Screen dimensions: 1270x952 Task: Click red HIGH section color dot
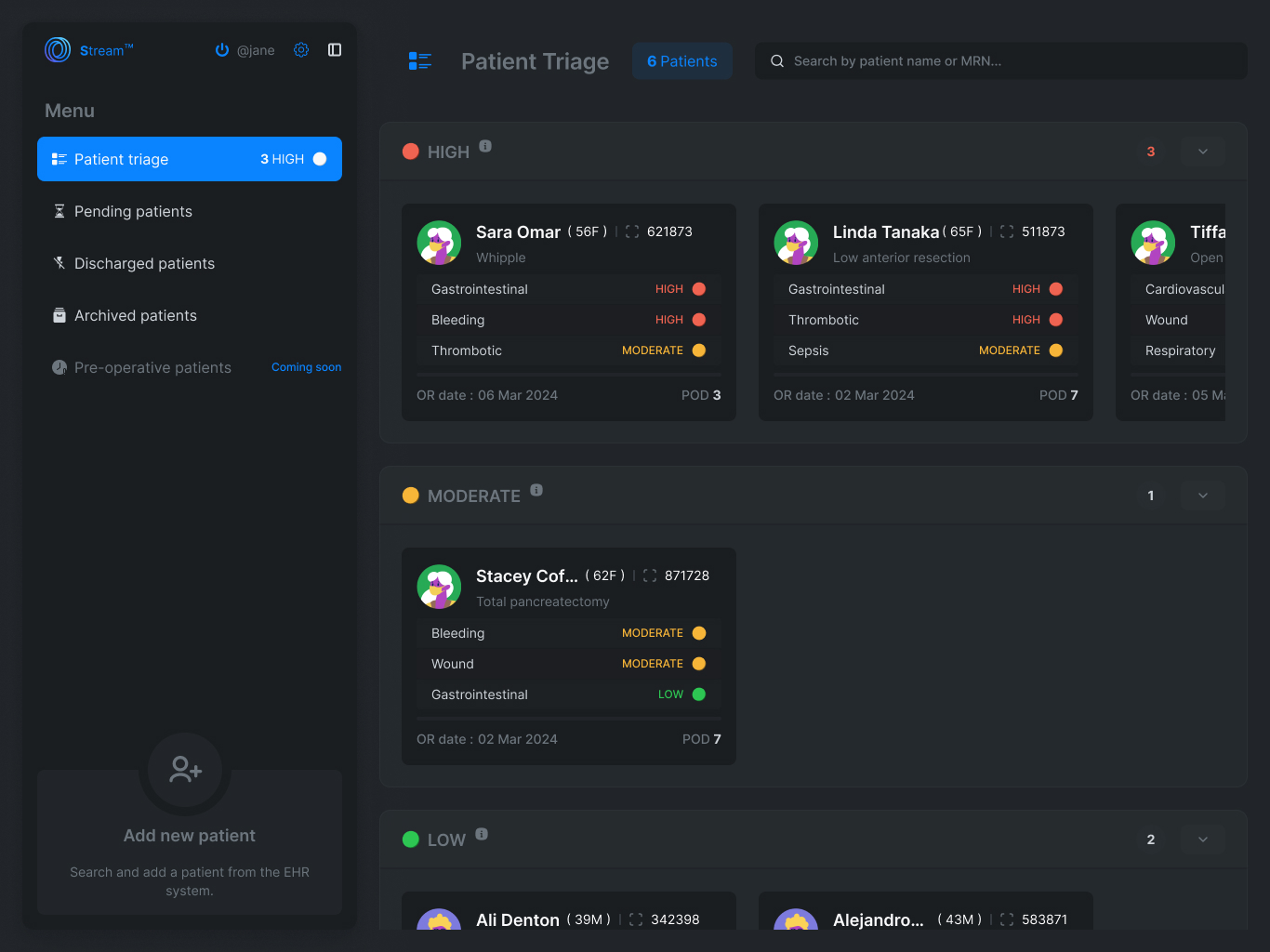coord(411,152)
